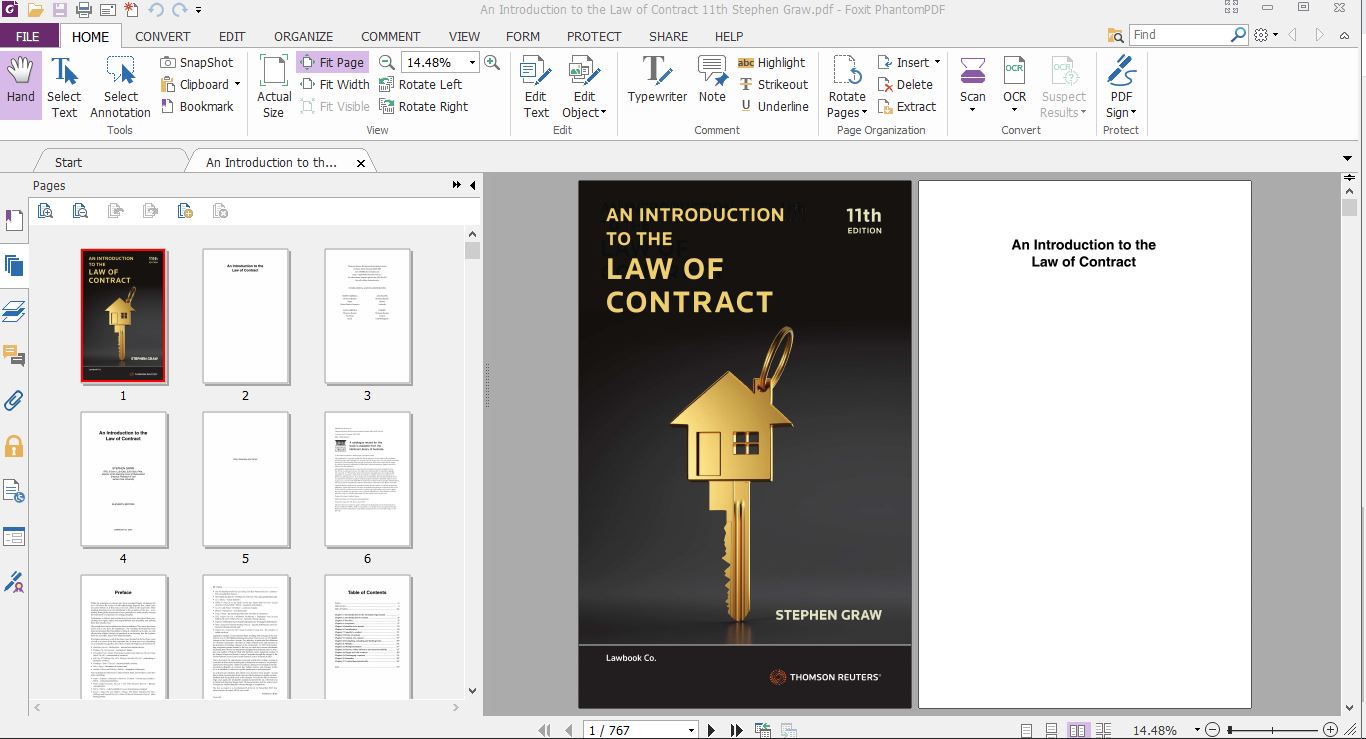Image resolution: width=1366 pixels, height=739 pixels.
Task: Select page 4 thumbnail in Pages panel
Action: pyautogui.click(x=123, y=480)
